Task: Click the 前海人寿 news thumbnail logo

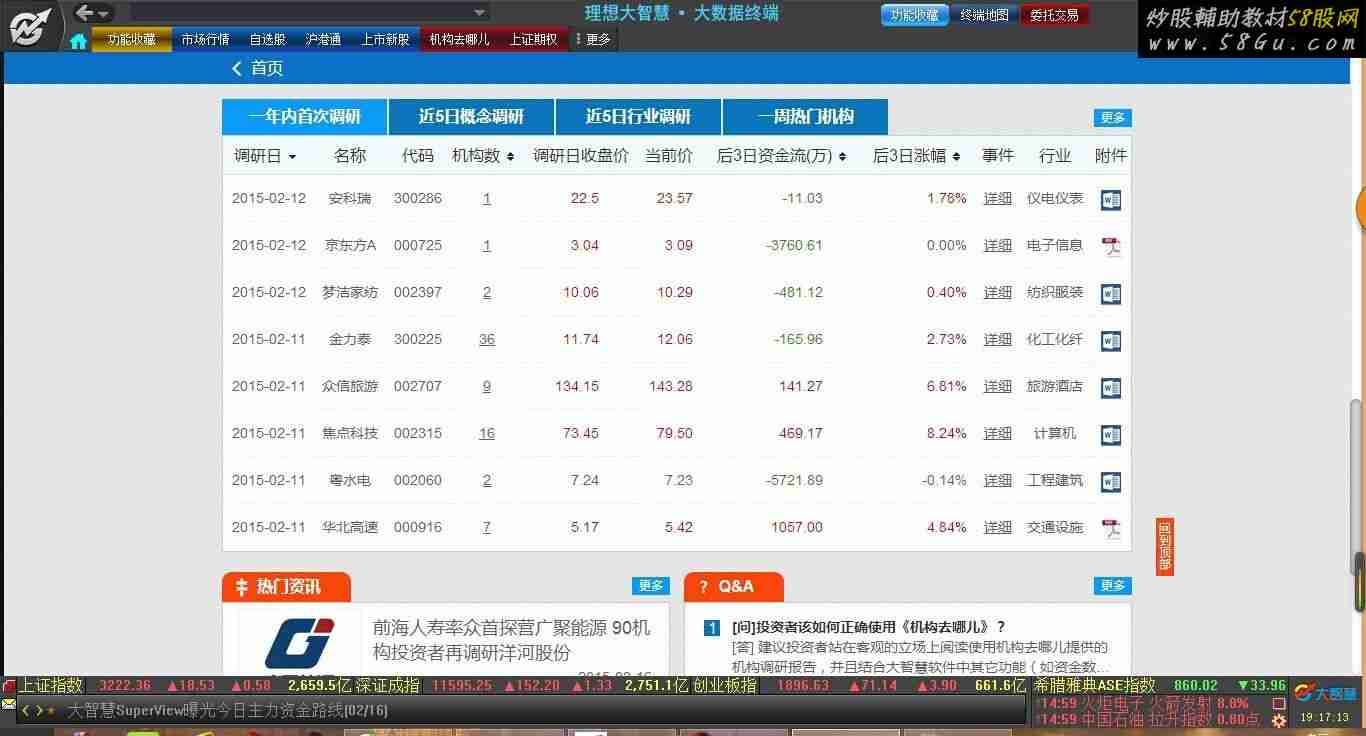Action: pos(299,643)
